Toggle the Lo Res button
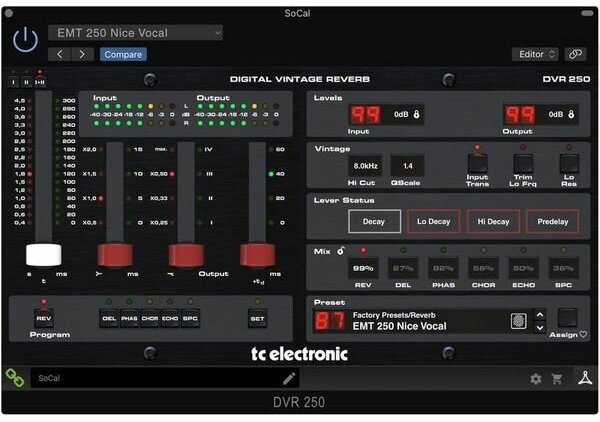Viewport: 600px width, 422px height. 569,163
